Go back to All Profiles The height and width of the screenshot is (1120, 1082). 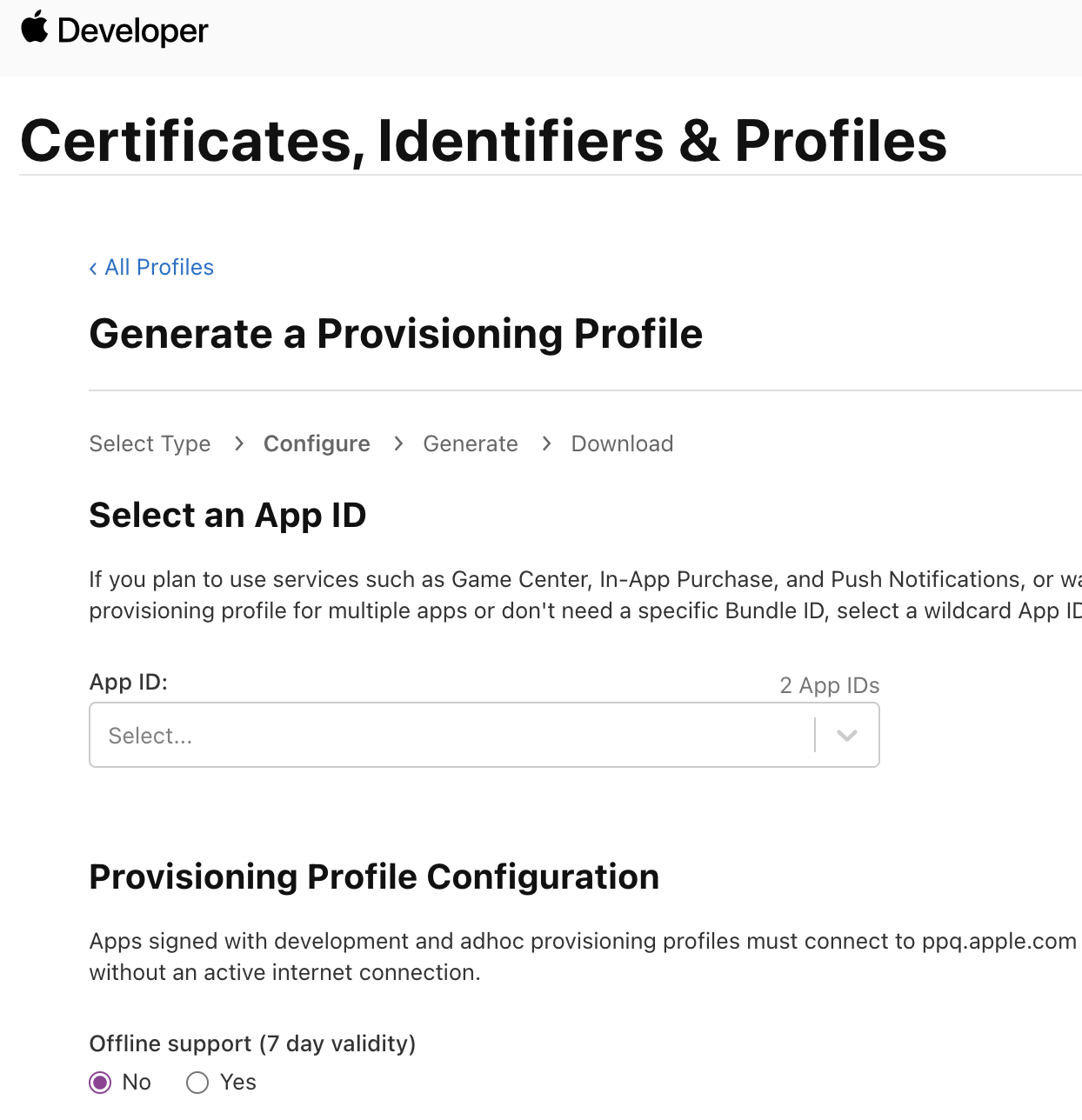(159, 267)
